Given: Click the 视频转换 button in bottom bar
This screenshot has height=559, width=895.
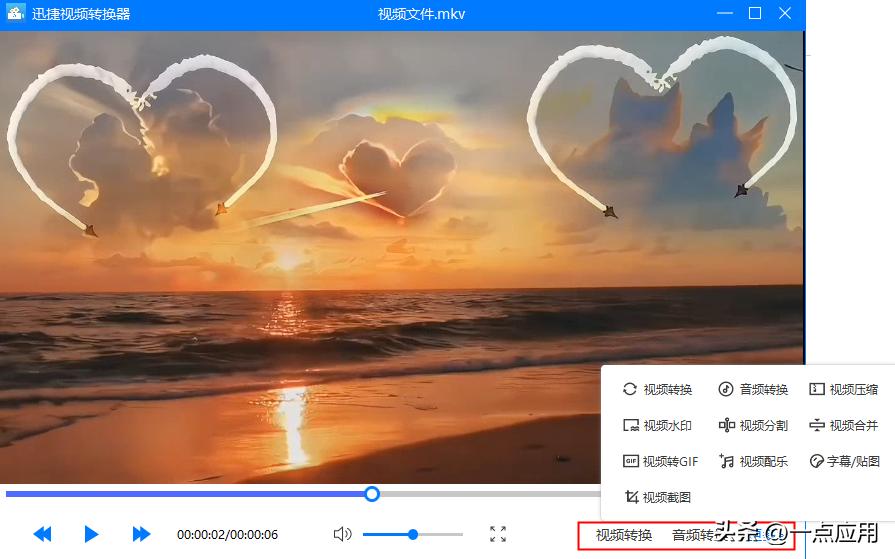Looking at the screenshot, I should [x=624, y=535].
